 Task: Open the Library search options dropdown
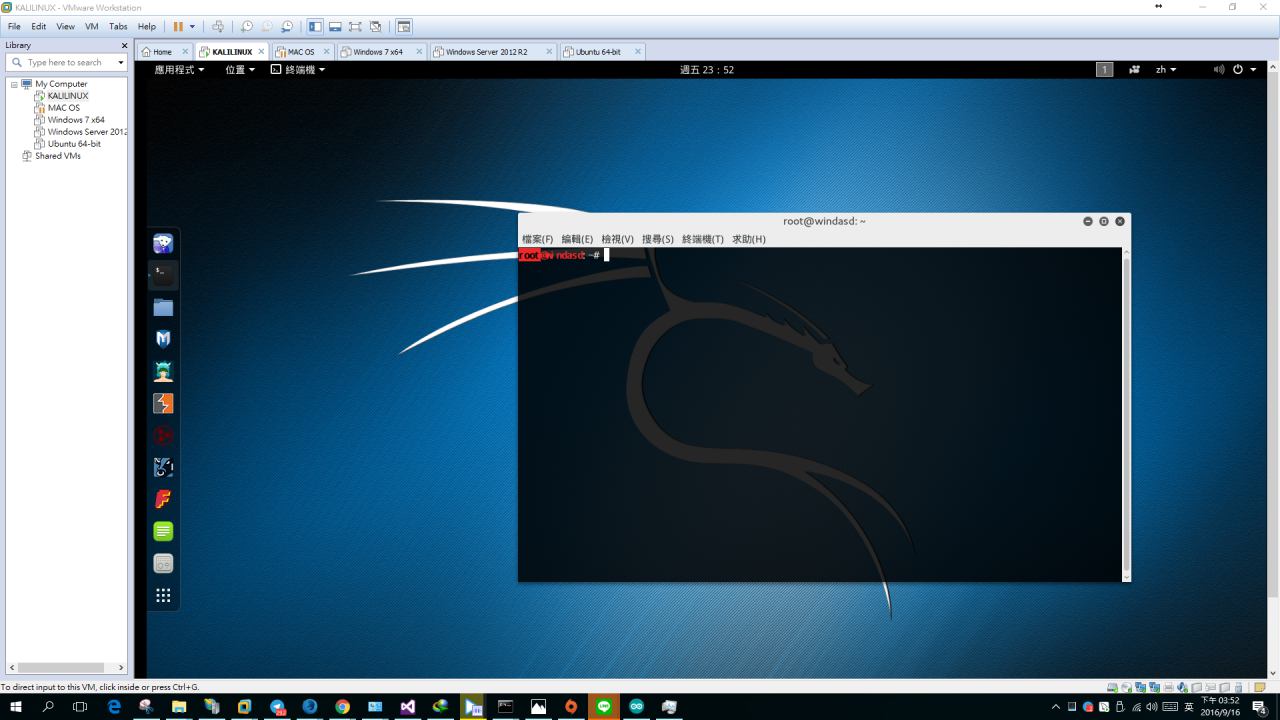121,62
